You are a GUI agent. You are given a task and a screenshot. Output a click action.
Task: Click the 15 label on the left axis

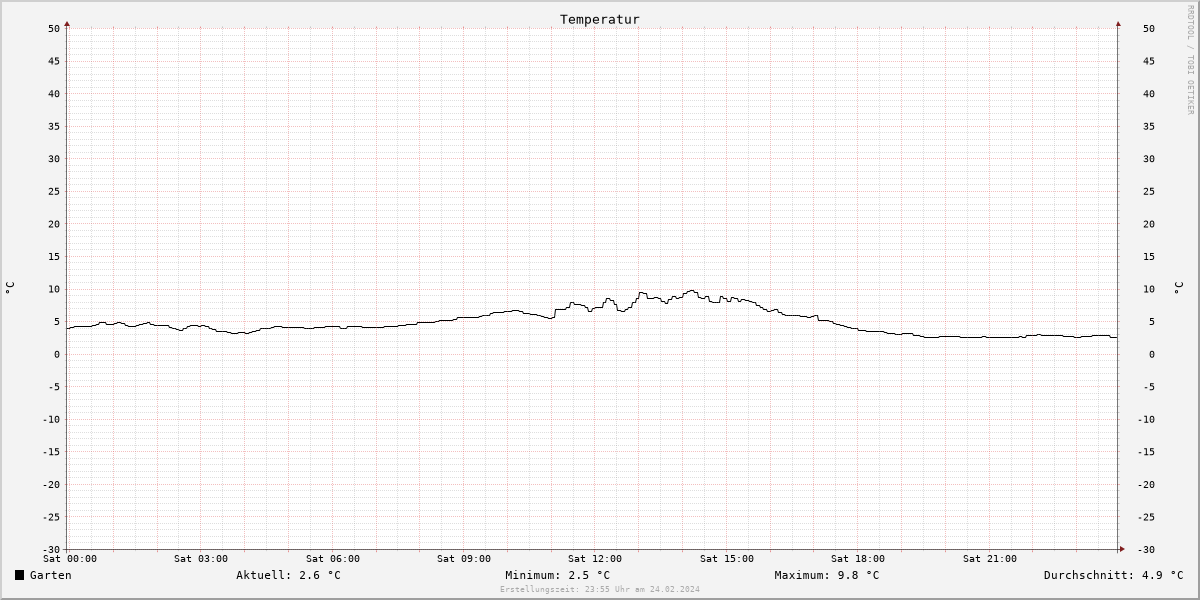(x=54, y=256)
